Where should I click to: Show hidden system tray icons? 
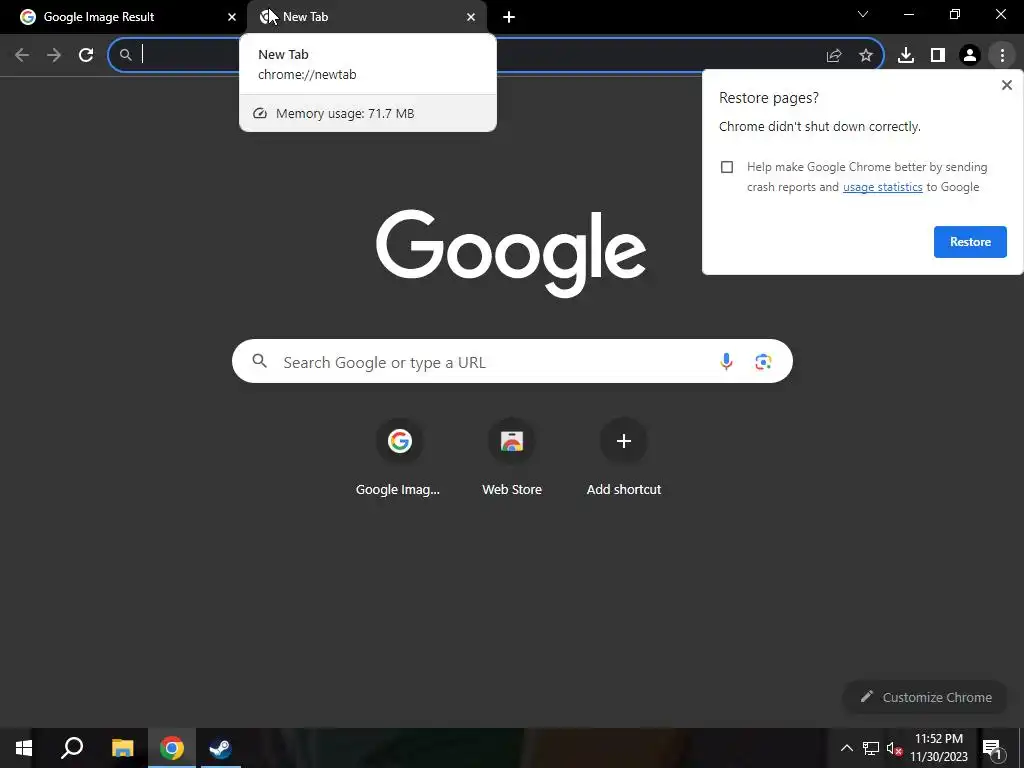(x=846, y=748)
